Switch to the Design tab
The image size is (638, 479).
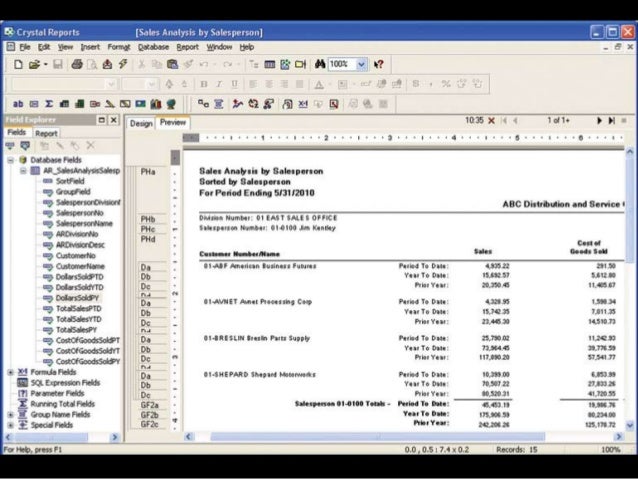click(141, 123)
